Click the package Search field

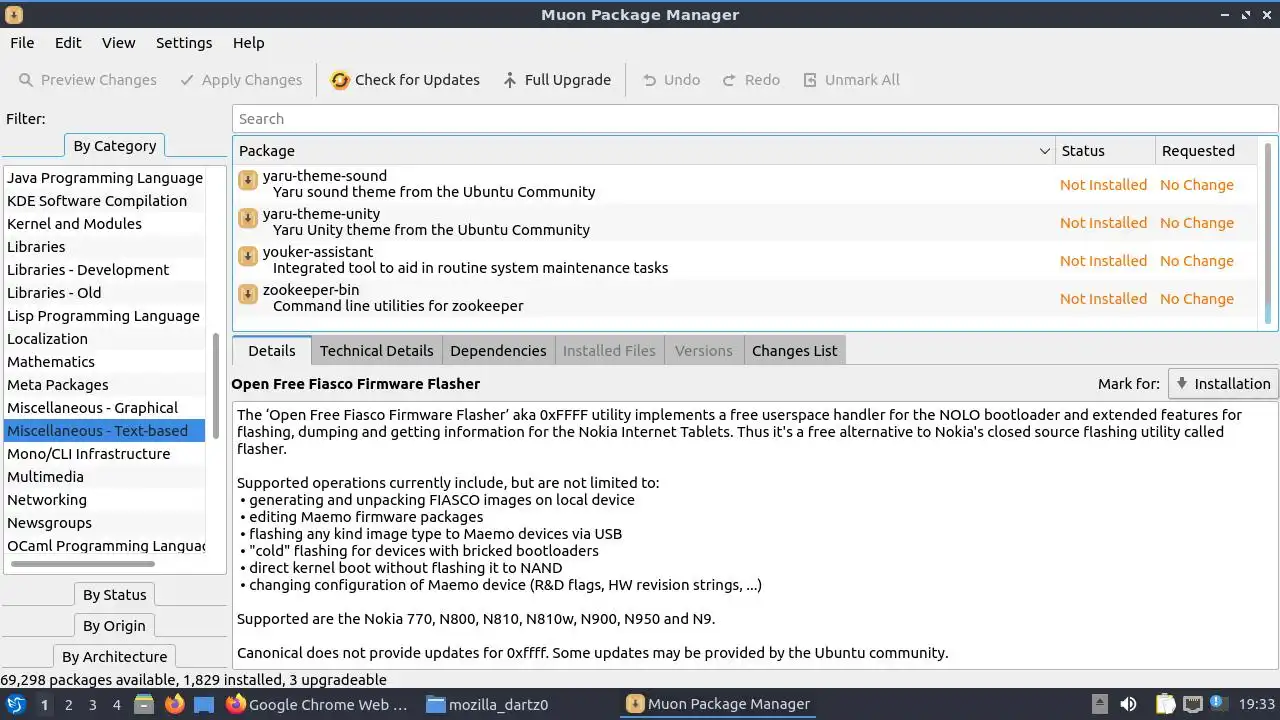pyautogui.click(x=755, y=119)
